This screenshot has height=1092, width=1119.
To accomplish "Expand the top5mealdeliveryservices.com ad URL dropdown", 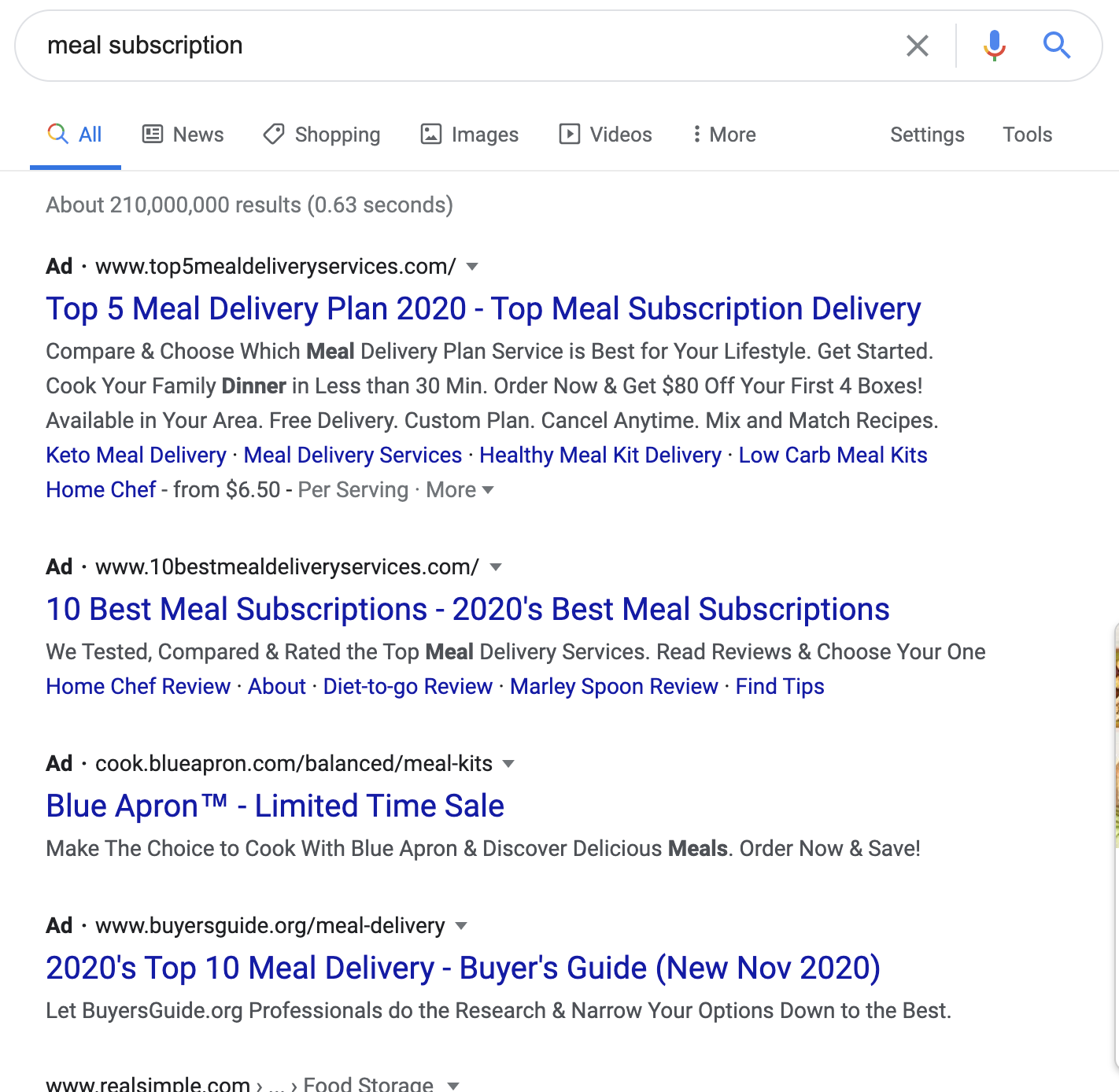I will click(472, 267).
